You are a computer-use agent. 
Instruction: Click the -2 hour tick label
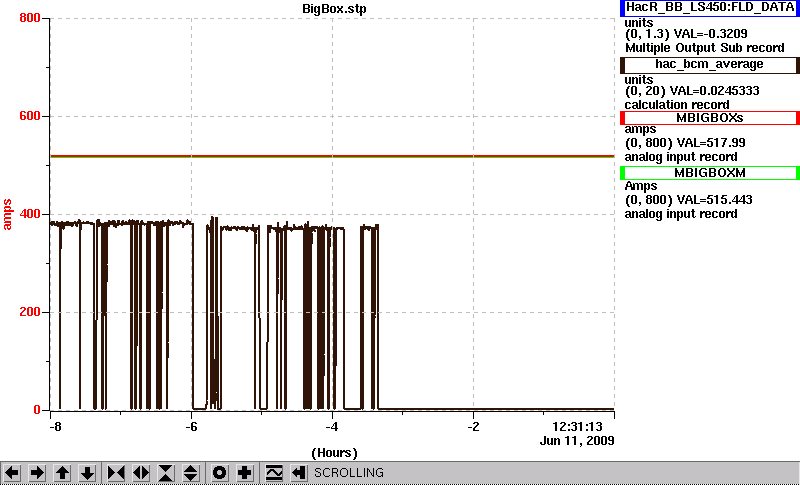coord(473,426)
